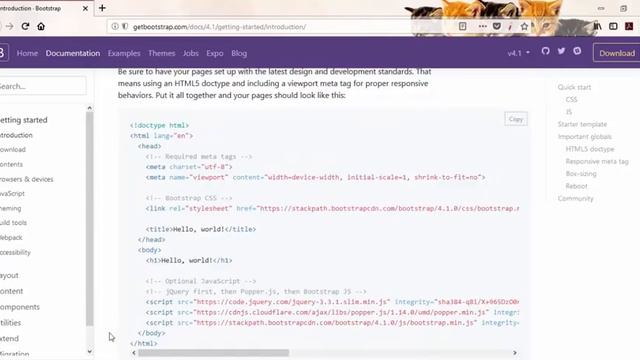Expand the Components sidebar section
This screenshot has width=640, height=360.
(20, 307)
